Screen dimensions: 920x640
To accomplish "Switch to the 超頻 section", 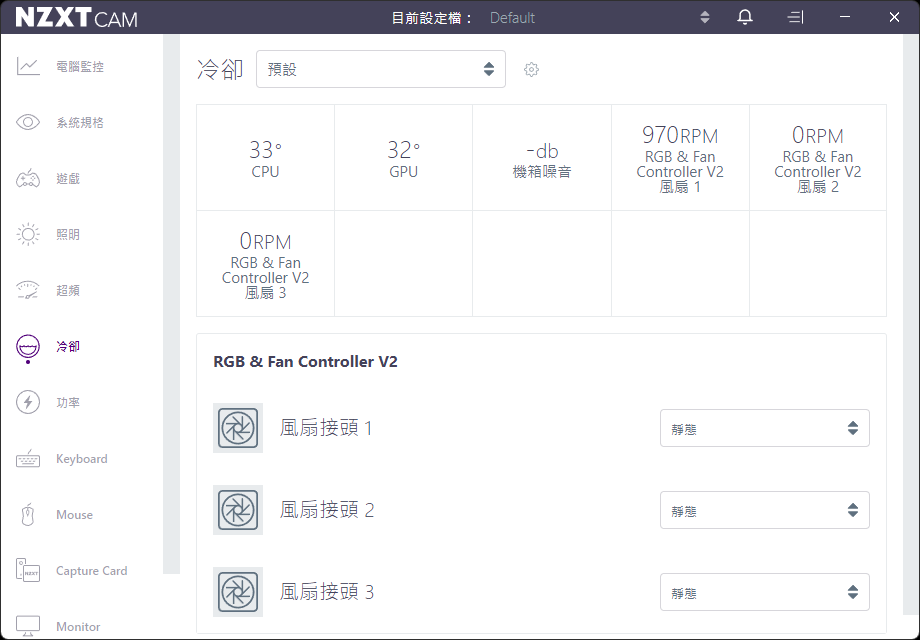I will (68, 290).
